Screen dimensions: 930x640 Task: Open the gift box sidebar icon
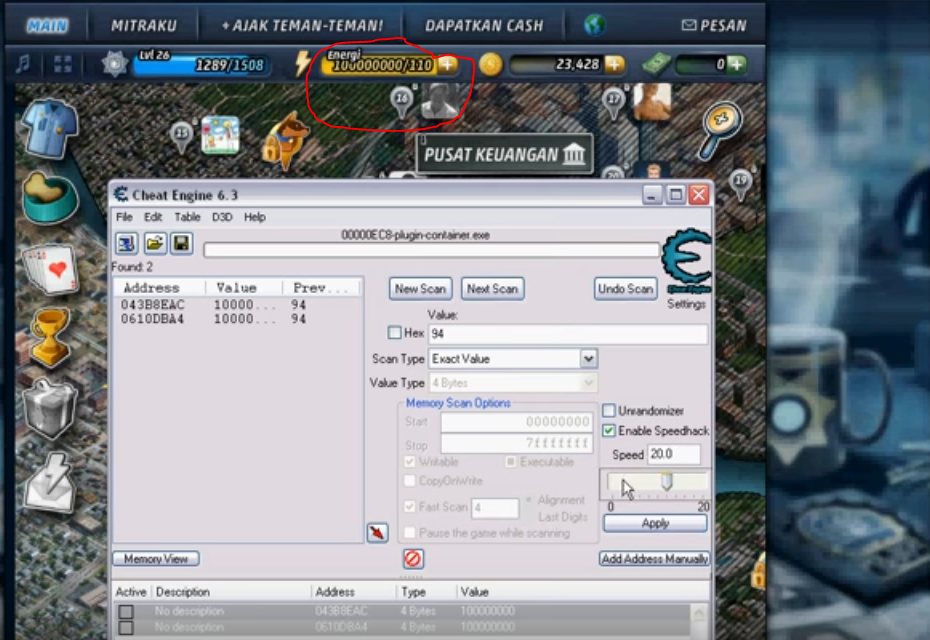tap(50, 409)
